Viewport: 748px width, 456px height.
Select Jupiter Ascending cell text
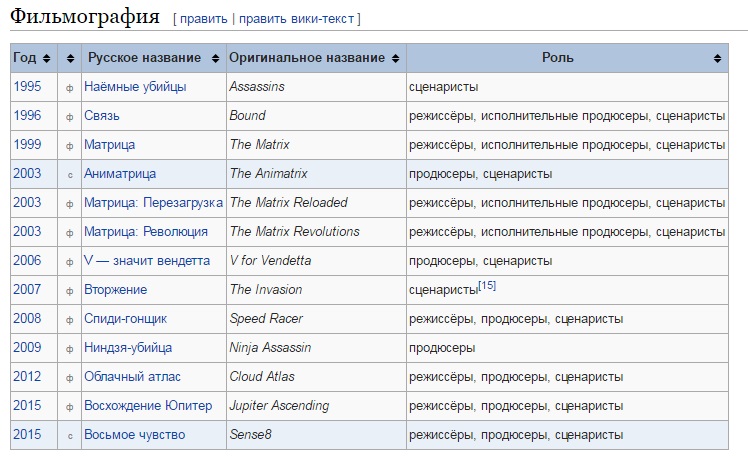279,406
